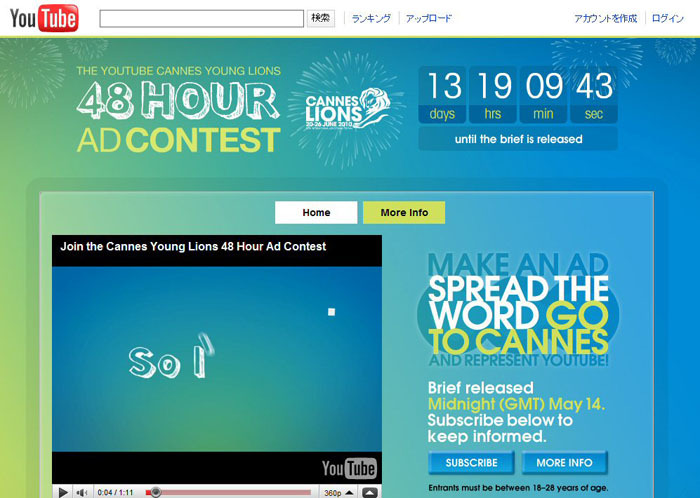Click the video progress seek bar
Image resolution: width=700 pixels, height=498 pixels.
point(228,492)
